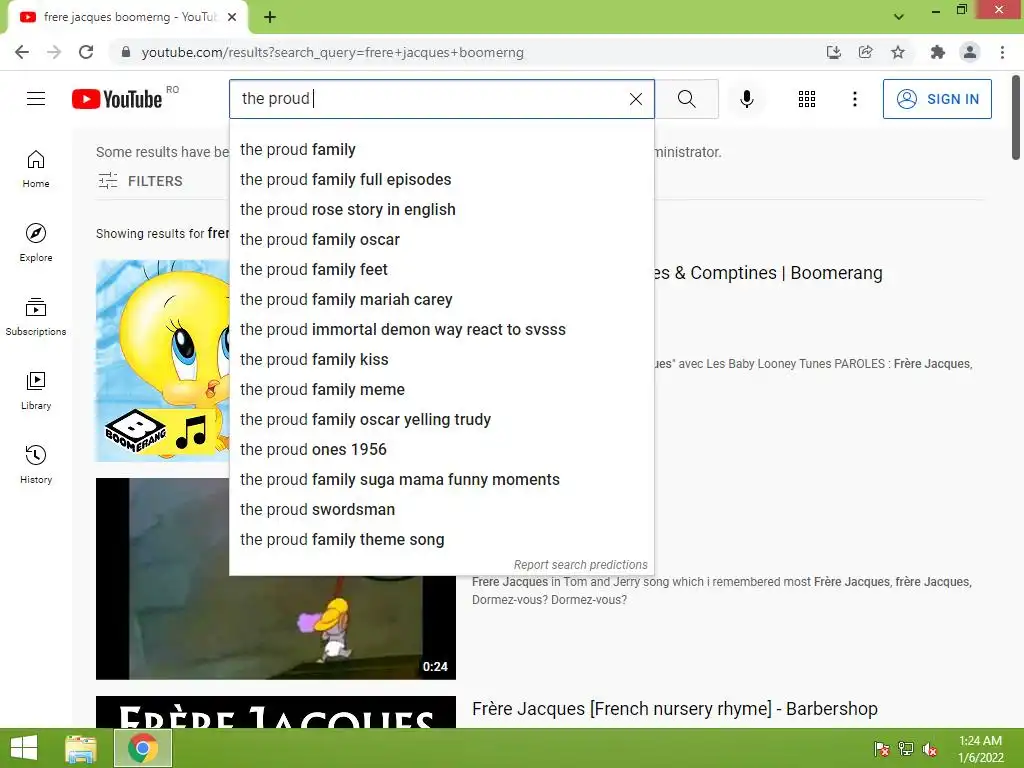This screenshot has height=768, width=1024.
Task: Select "the proud family theme song"
Action: pos(441,540)
